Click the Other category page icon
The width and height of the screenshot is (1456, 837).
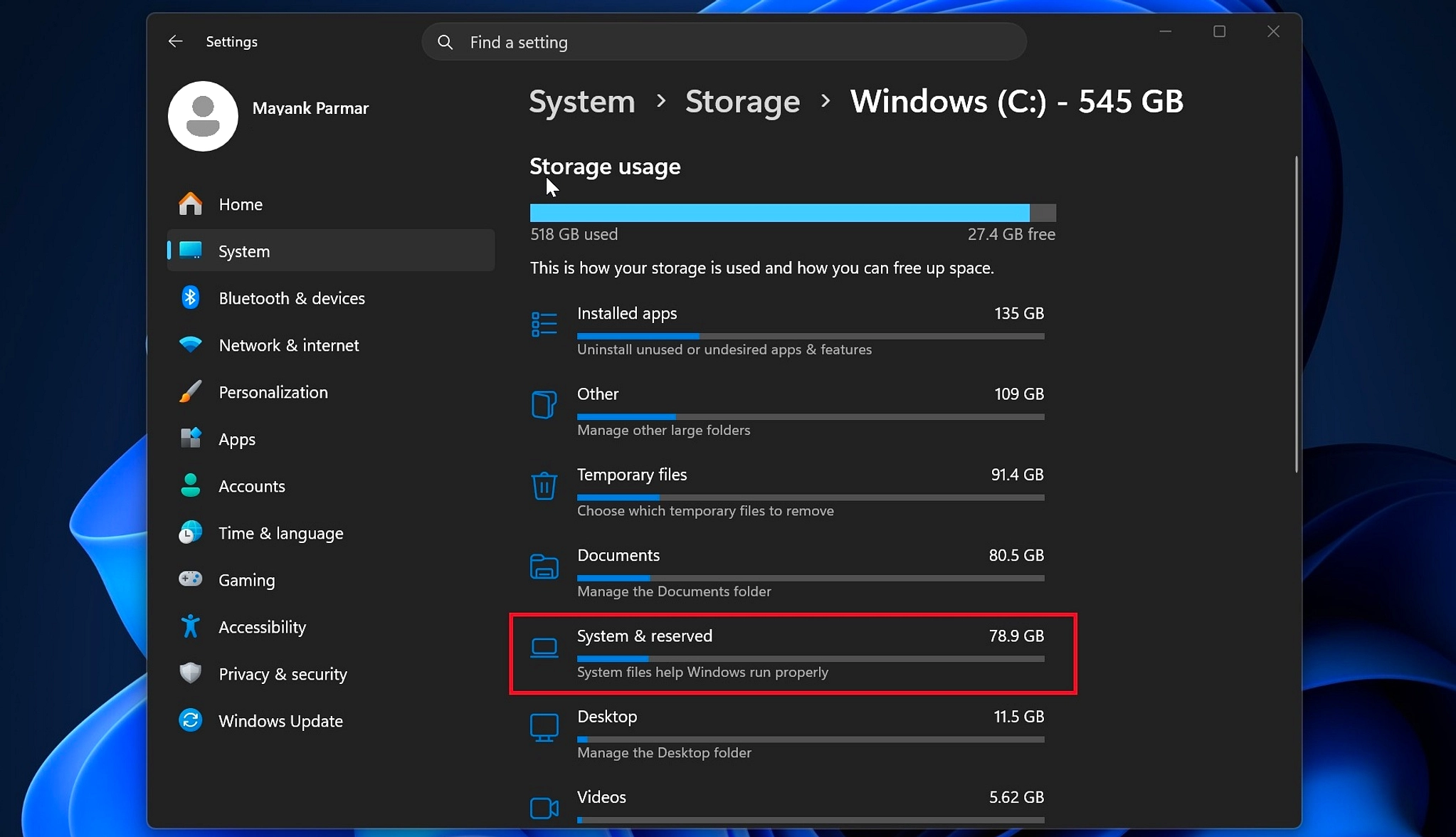(544, 405)
